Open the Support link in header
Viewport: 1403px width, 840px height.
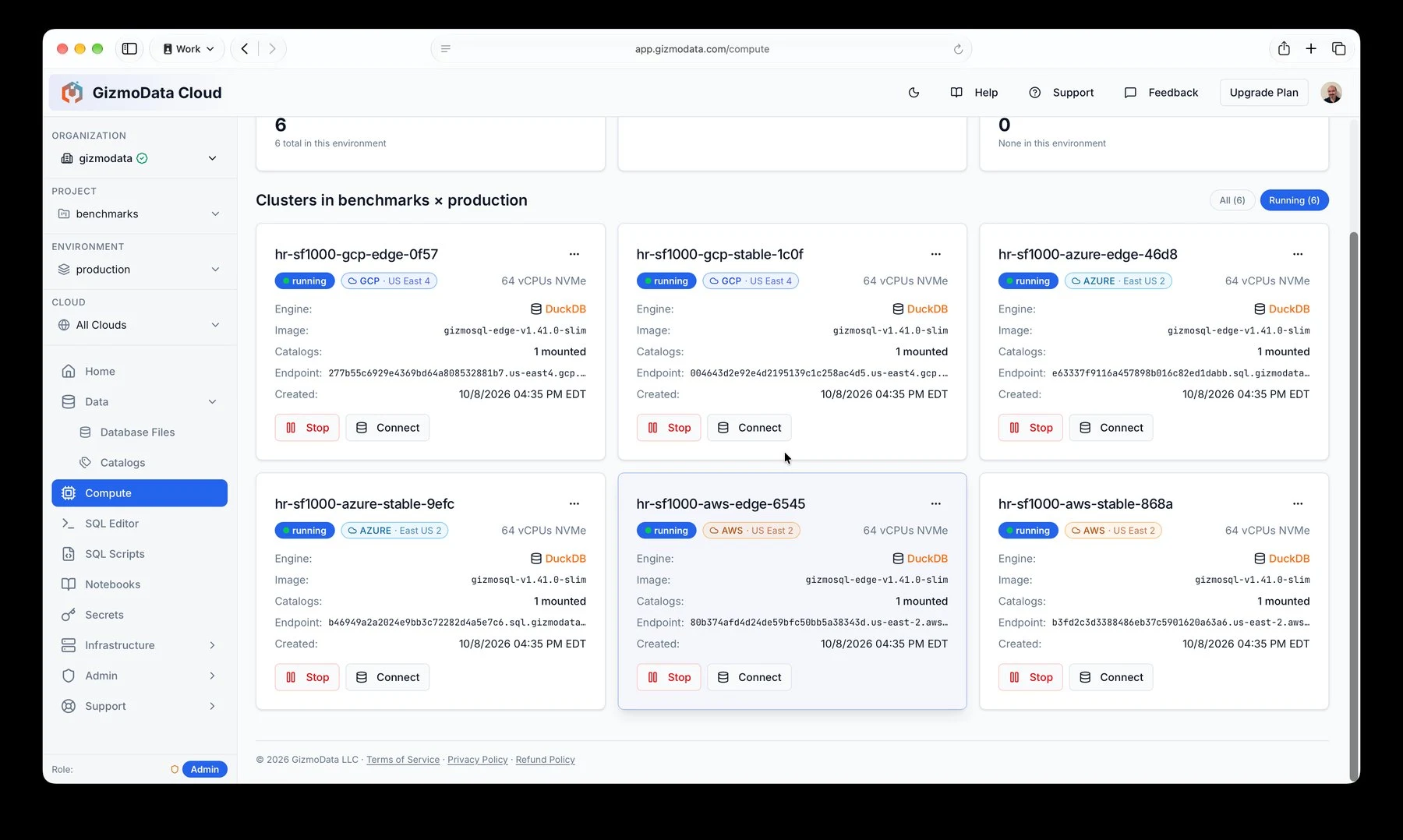pyautogui.click(x=1062, y=93)
